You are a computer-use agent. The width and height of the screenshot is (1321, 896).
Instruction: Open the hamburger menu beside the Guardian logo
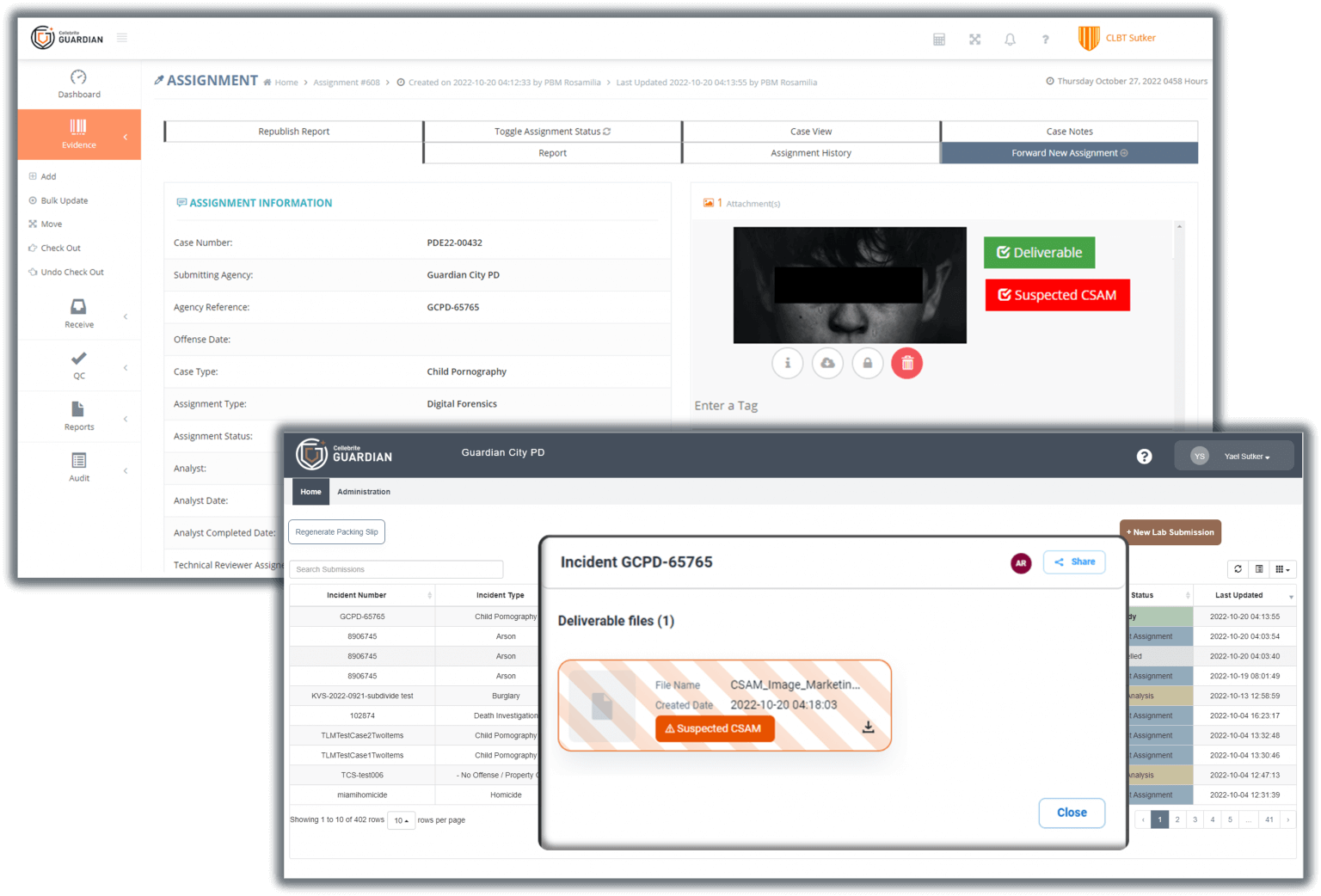(121, 38)
